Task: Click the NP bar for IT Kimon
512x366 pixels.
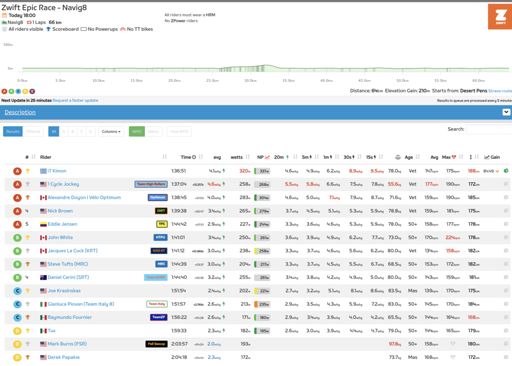Action: tap(262, 171)
